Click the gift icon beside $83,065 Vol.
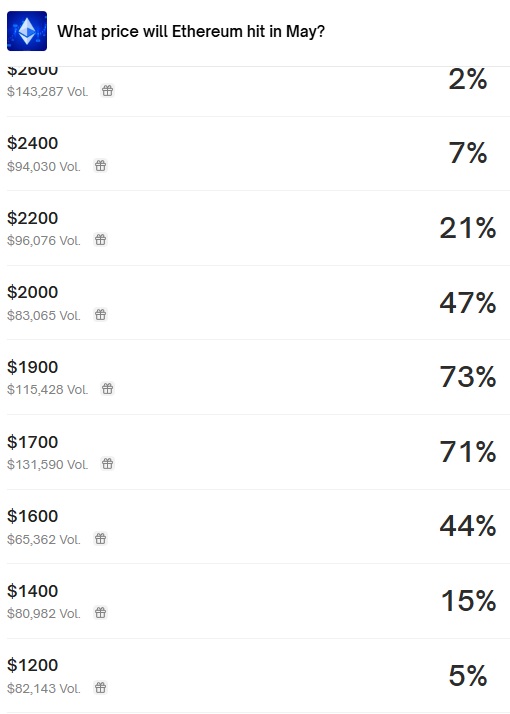The width and height of the screenshot is (510, 714). point(101,315)
